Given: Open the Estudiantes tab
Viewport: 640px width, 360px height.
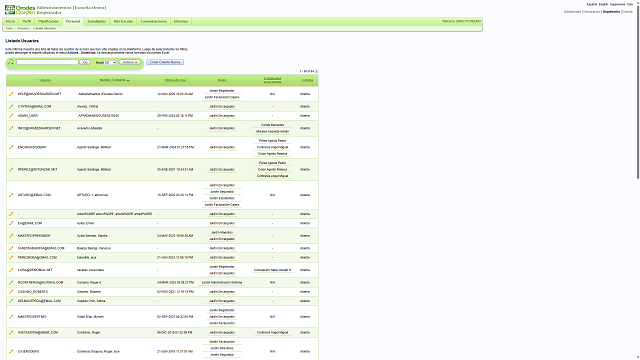Looking at the screenshot, I should 97,21.
